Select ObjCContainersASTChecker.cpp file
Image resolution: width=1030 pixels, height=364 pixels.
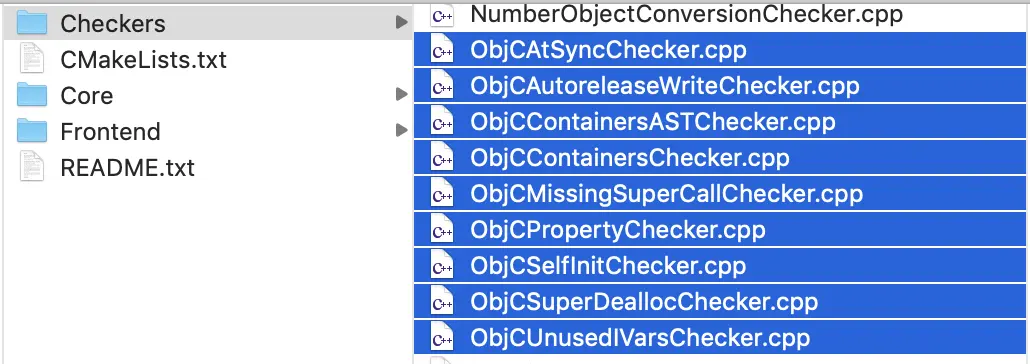point(720,122)
